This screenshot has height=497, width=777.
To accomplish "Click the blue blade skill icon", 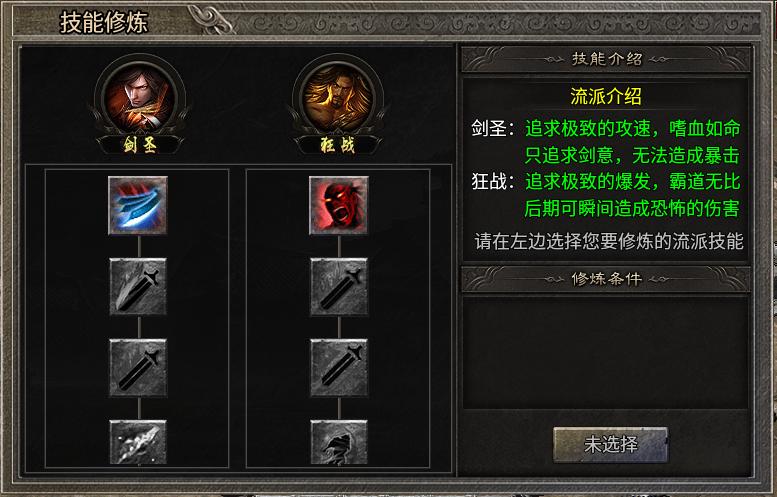I will [x=138, y=205].
